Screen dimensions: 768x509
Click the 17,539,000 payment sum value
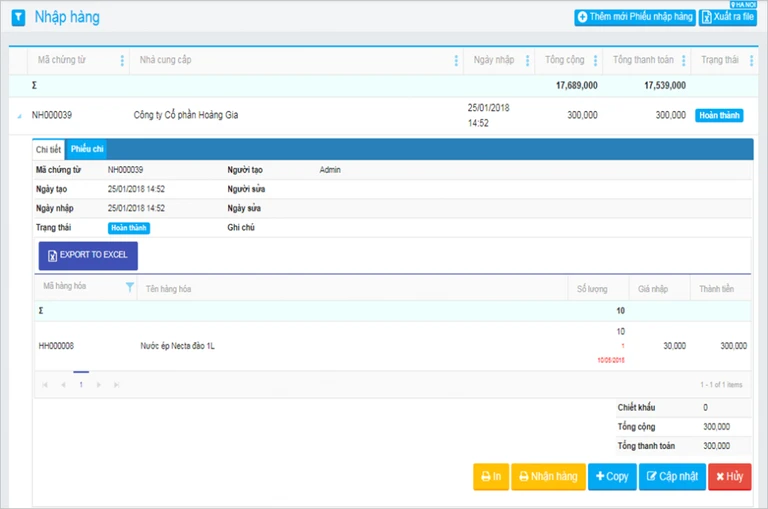[665, 86]
